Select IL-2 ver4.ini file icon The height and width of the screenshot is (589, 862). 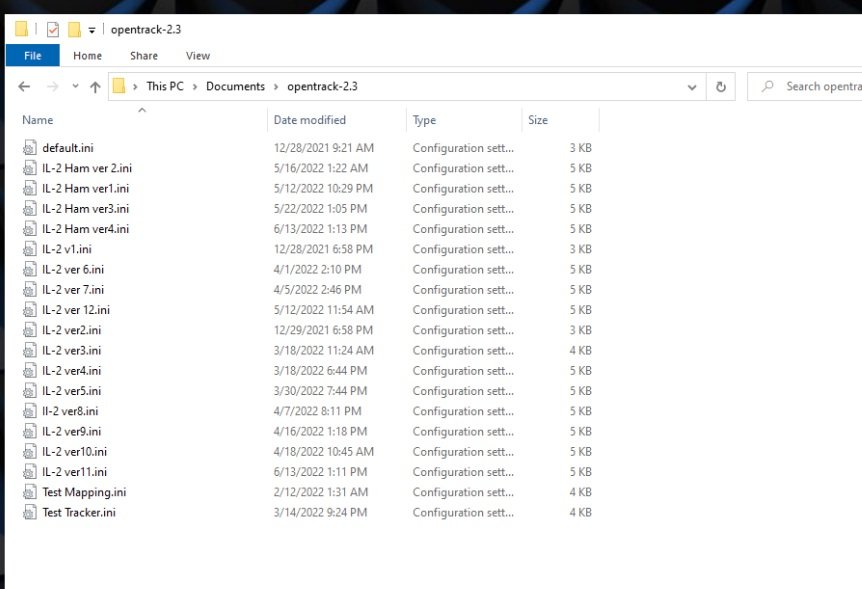(x=30, y=371)
